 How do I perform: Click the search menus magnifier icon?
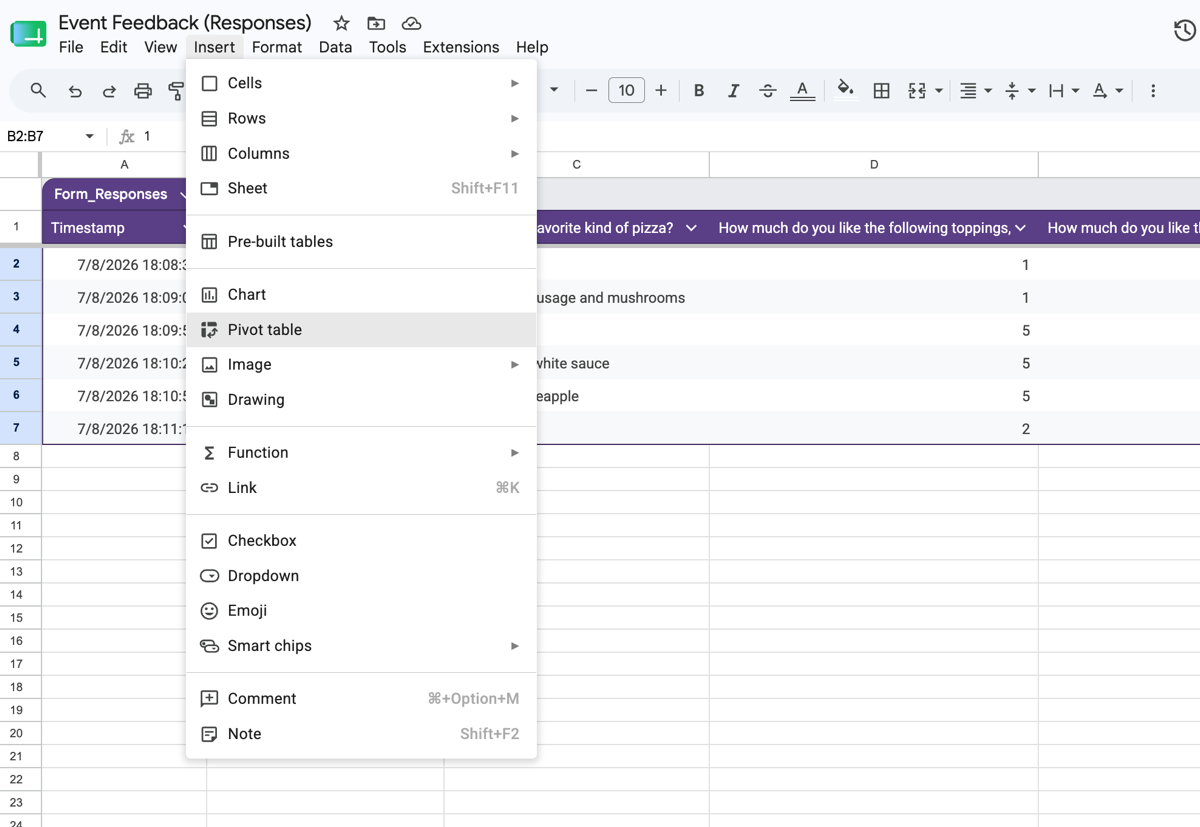(x=38, y=91)
